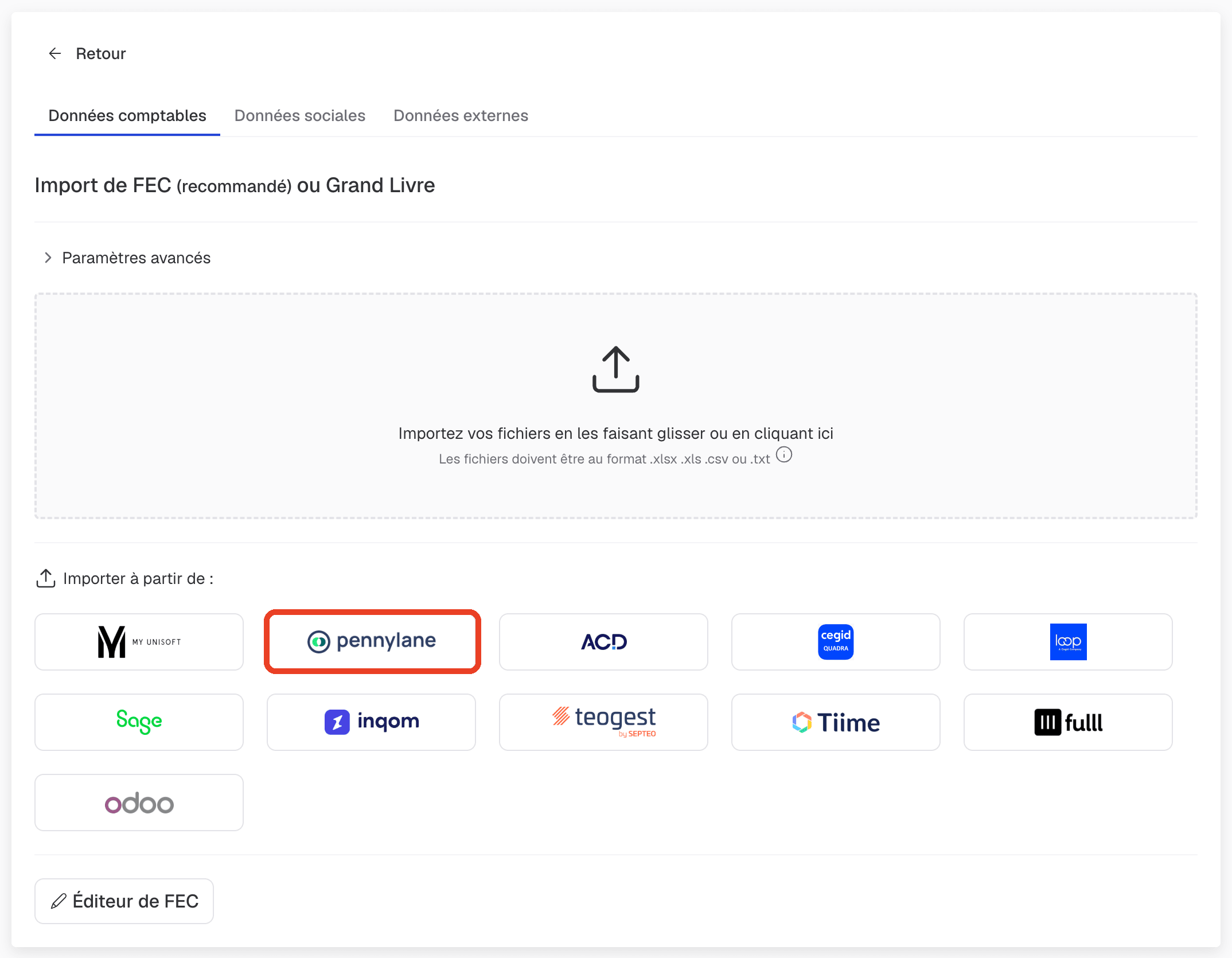Expand the Paramètres avancés chevron
The height and width of the screenshot is (958, 1232).
coord(48,258)
